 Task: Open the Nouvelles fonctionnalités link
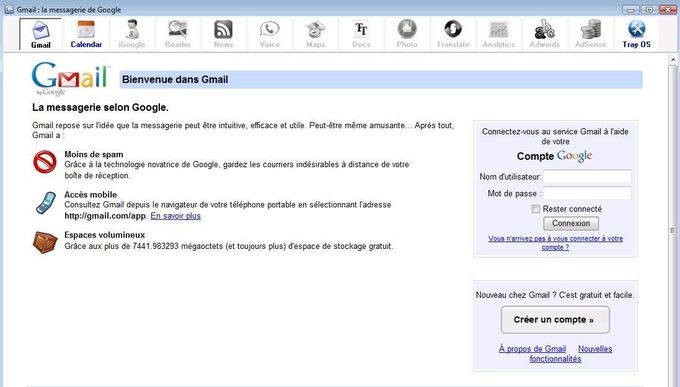pos(571,354)
